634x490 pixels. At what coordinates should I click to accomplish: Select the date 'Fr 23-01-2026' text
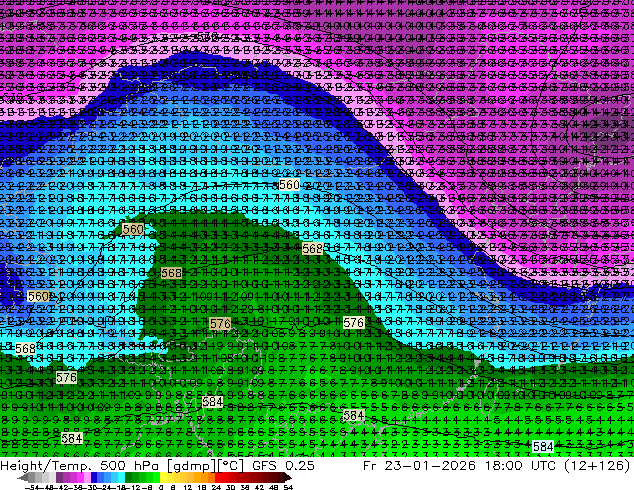[419, 465]
